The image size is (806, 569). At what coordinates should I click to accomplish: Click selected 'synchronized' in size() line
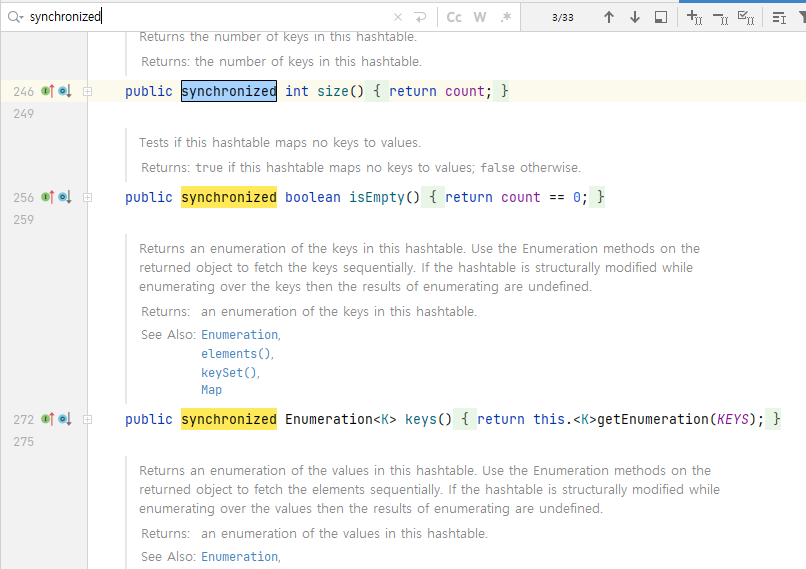(229, 91)
